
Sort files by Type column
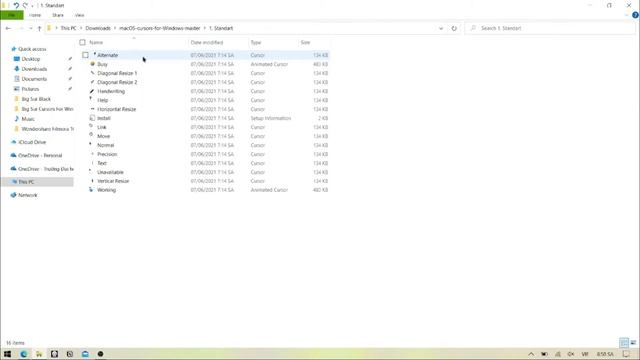coord(256,42)
